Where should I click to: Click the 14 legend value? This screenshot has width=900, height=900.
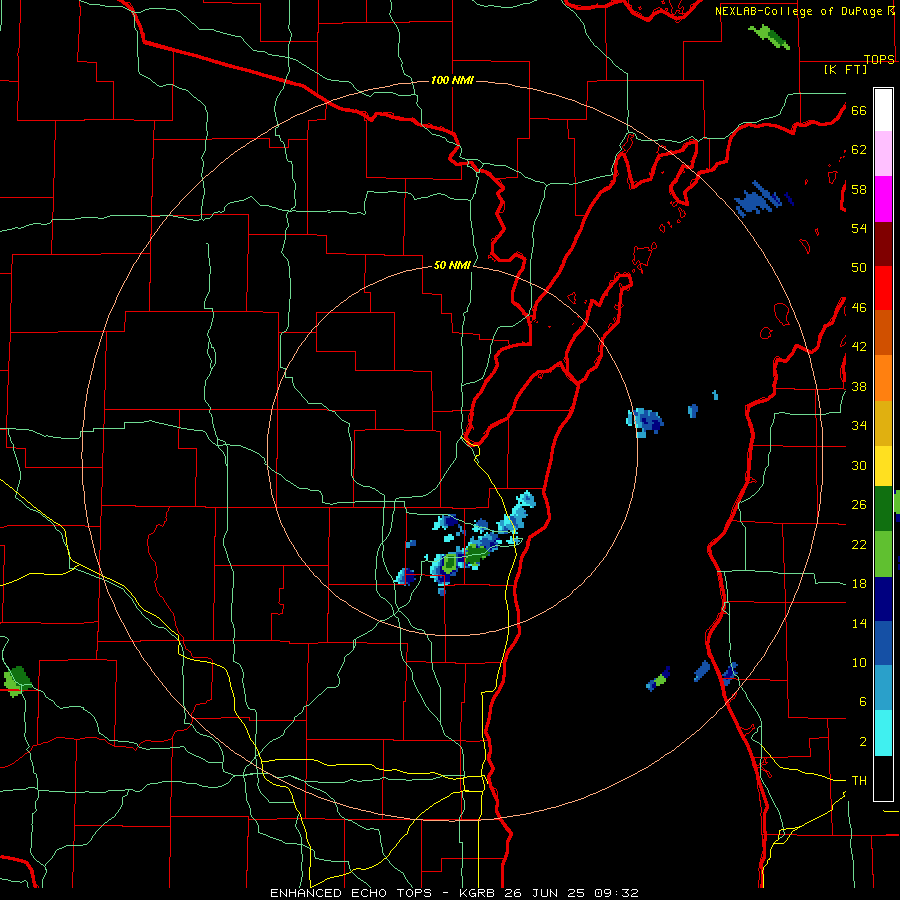point(859,623)
